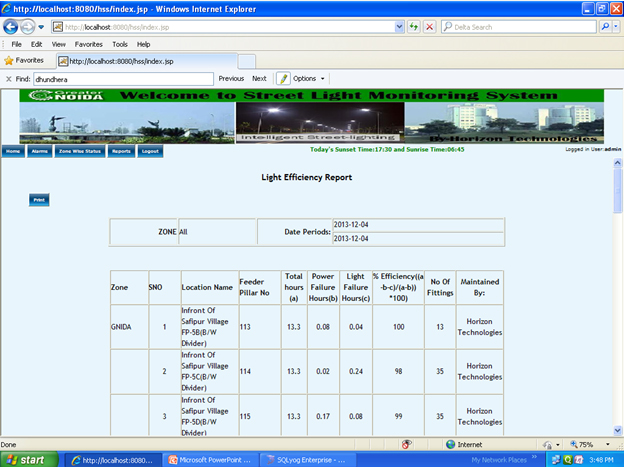The height and width of the screenshot is (467, 626).
Task: Click the Find text input field
Action: tap(122, 77)
